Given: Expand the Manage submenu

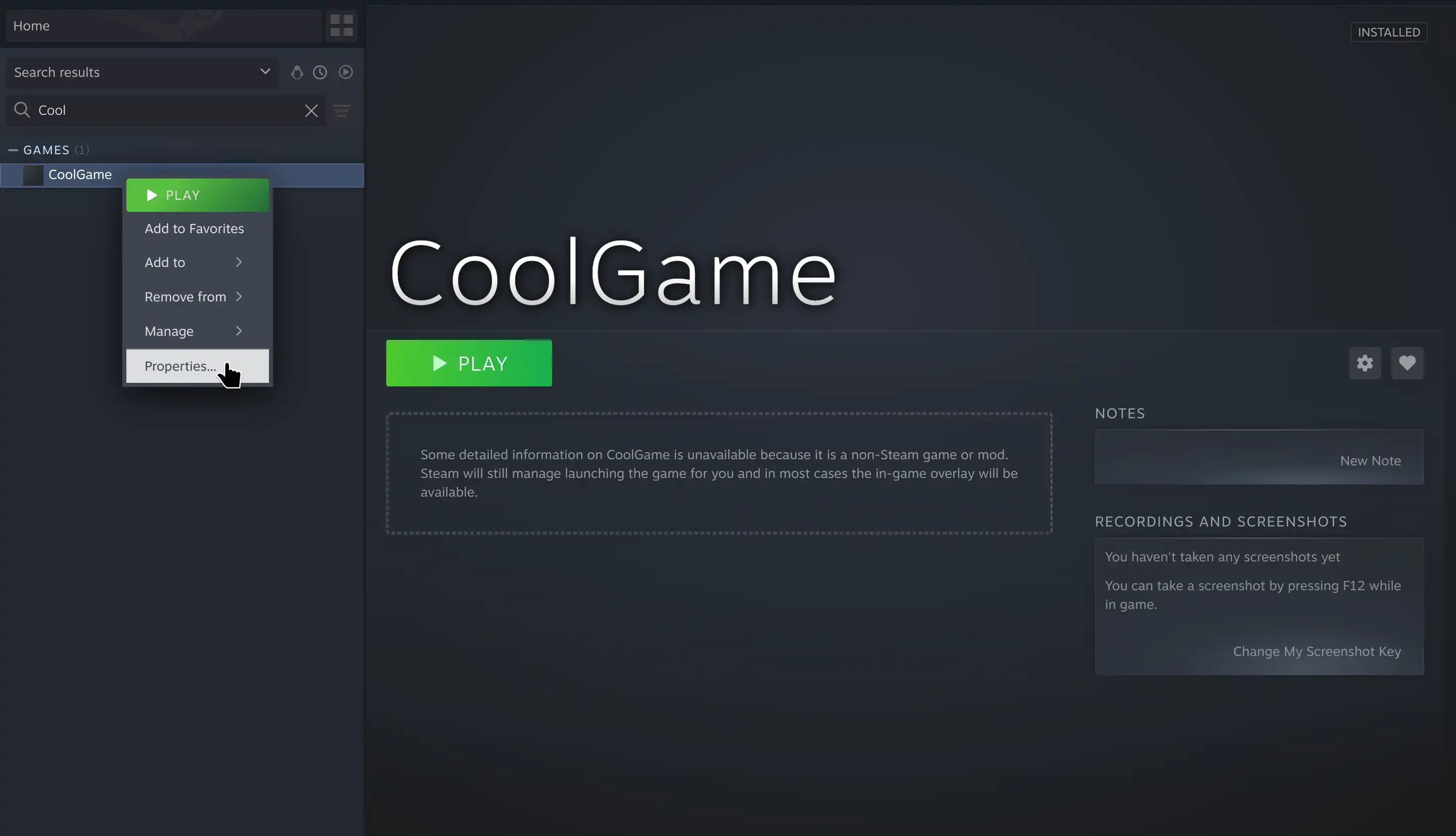Looking at the screenshot, I should click(169, 331).
